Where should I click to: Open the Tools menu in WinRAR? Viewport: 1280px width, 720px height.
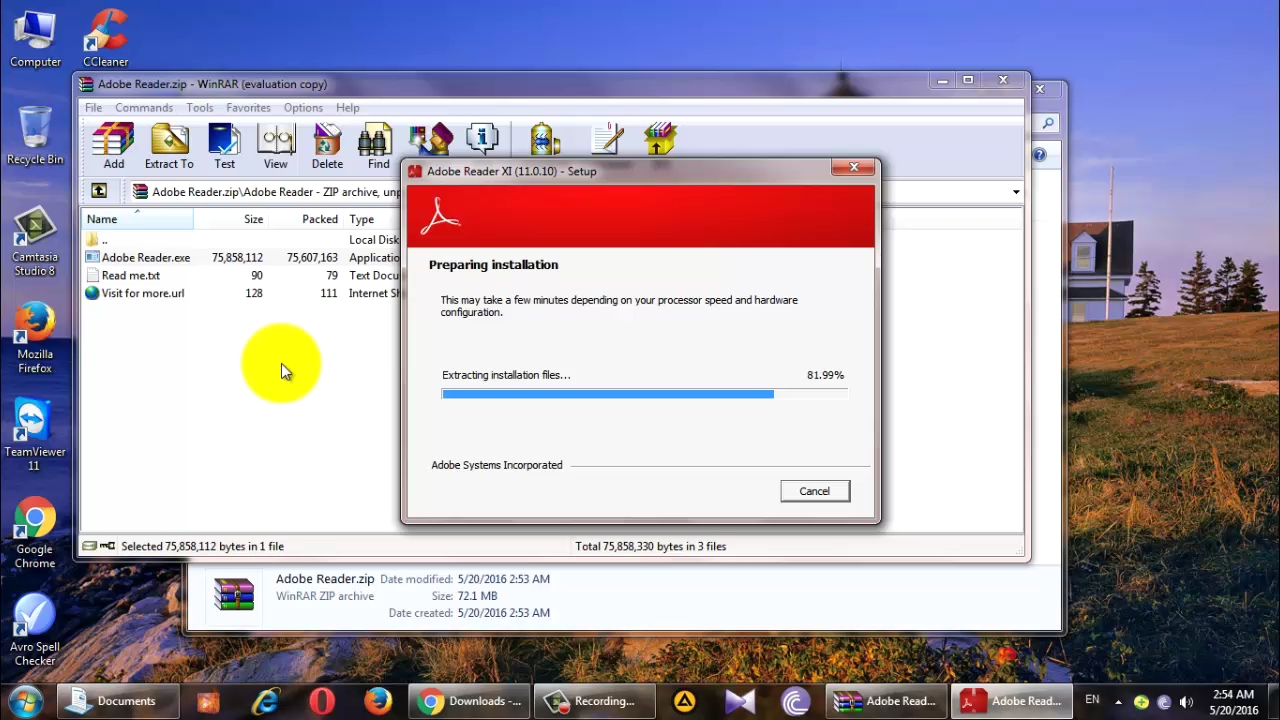click(199, 108)
